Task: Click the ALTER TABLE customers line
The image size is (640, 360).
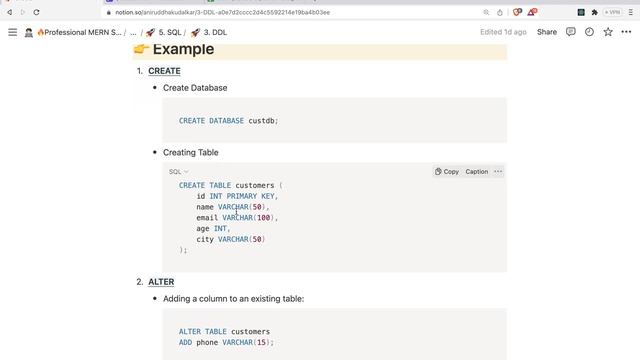Action: pos(224,331)
